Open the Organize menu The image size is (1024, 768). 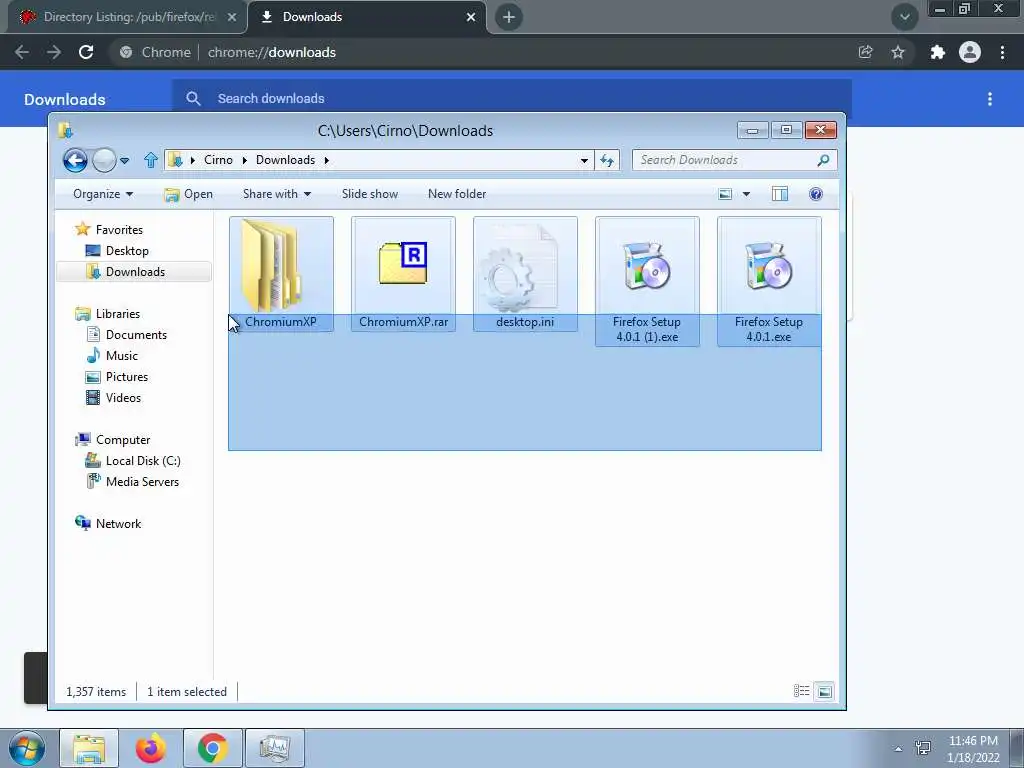coord(103,194)
